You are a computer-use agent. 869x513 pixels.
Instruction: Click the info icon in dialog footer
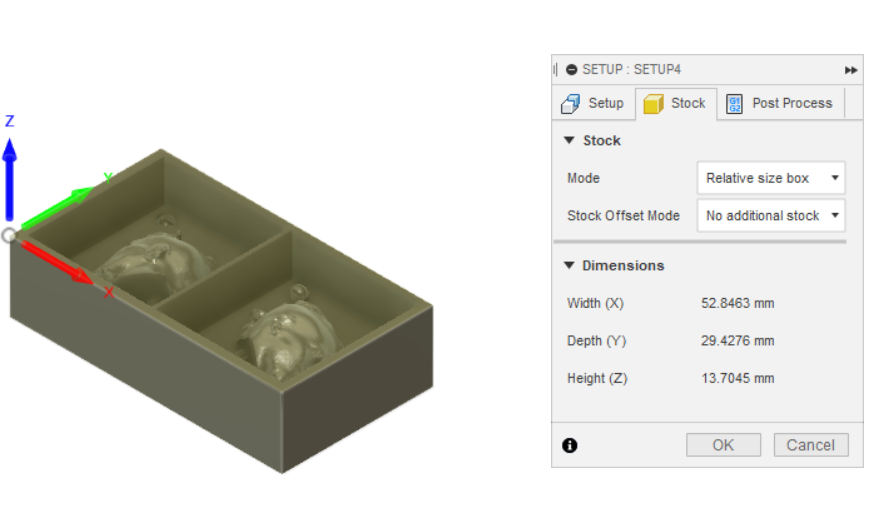point(570,445)
